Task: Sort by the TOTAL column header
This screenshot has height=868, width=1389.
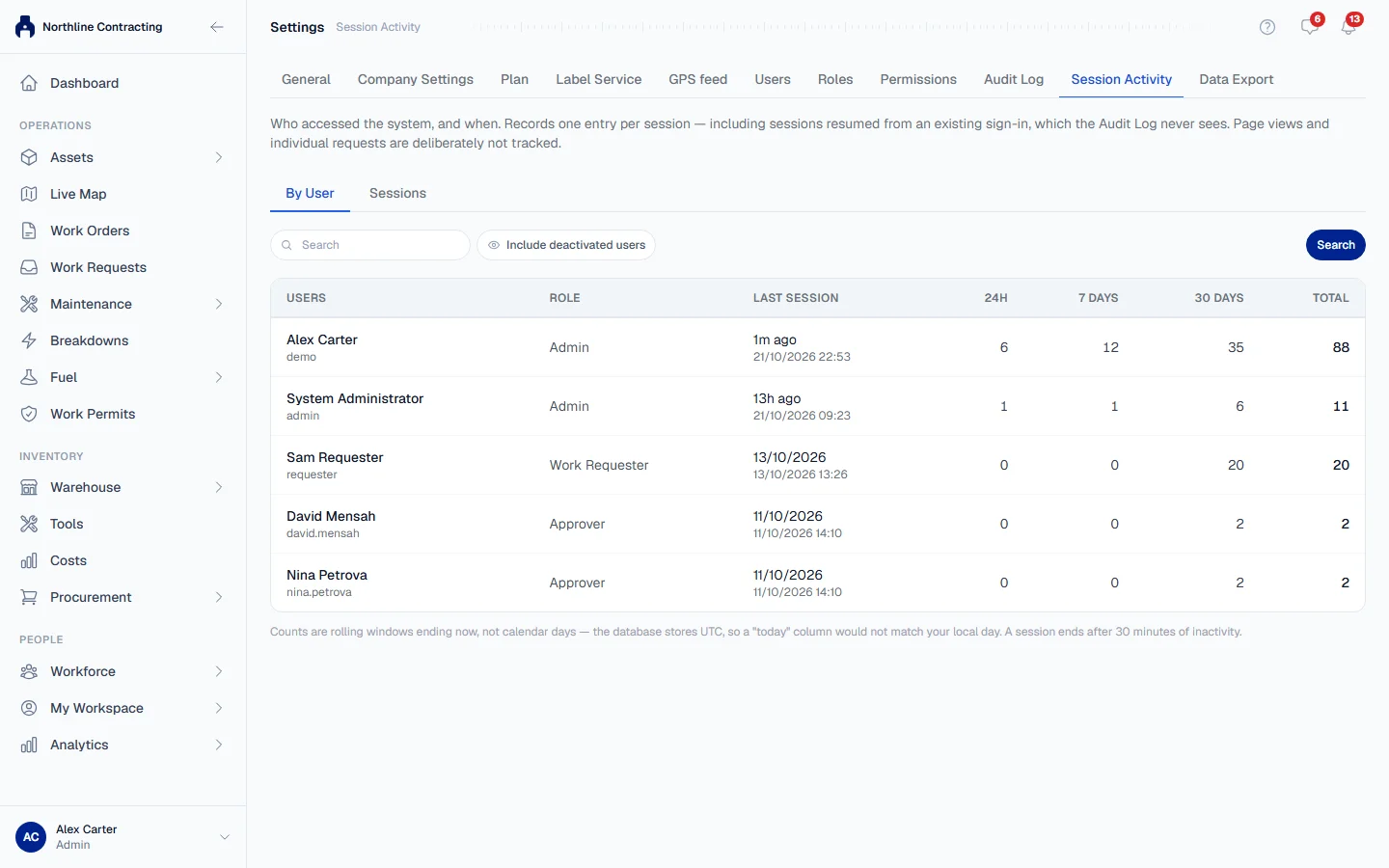Action: tap(1331, 298)
